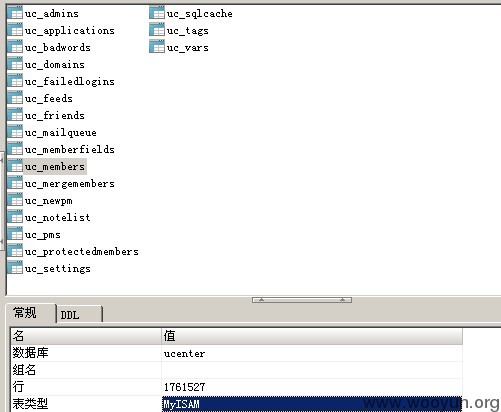
Task: Click the table icon beside uc_vars
Action: tap(157, 47)
